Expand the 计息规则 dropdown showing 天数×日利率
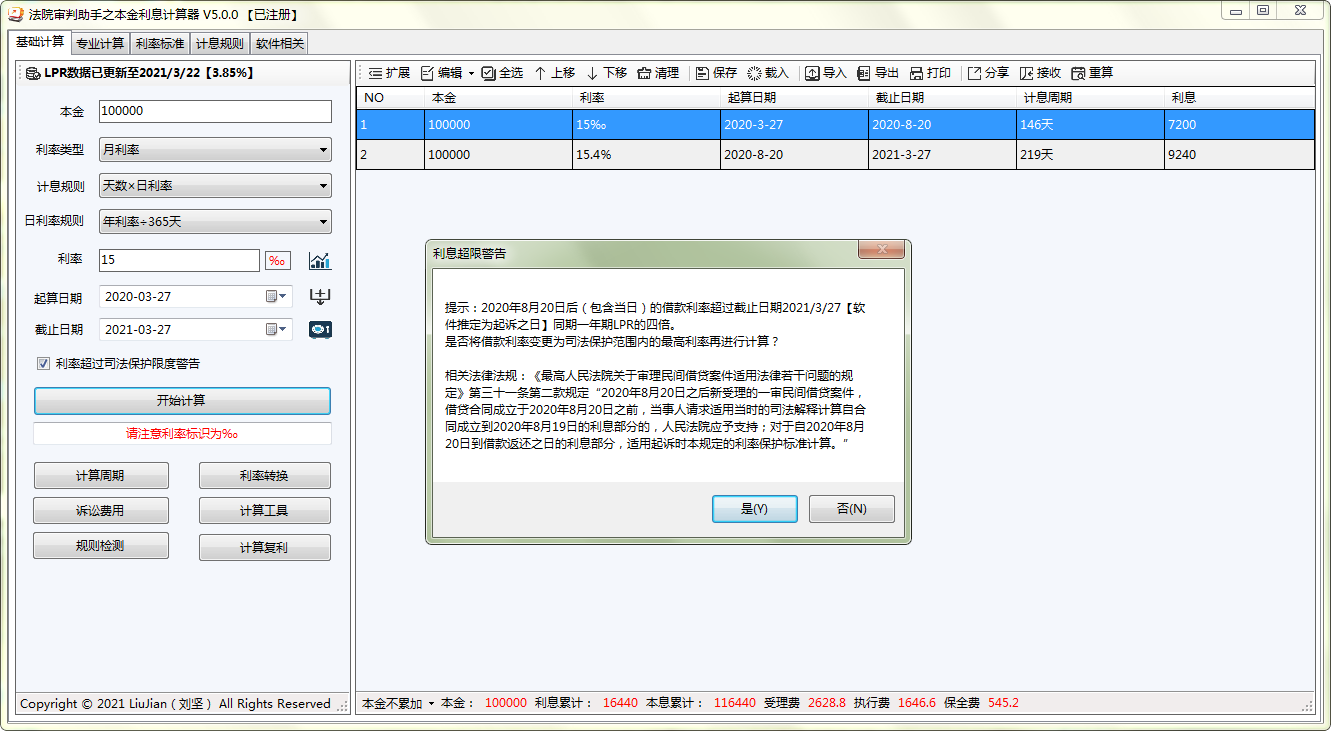 [x=215, y=186]
